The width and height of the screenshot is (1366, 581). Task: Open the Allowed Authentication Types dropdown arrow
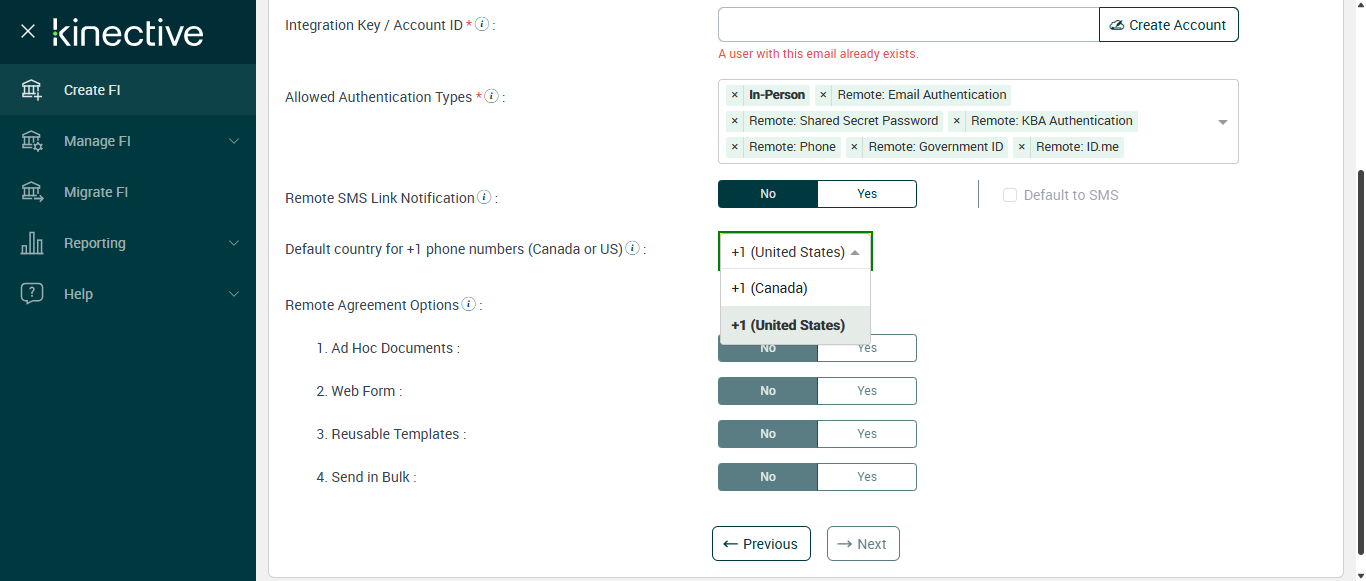(x=1222, y=122)
